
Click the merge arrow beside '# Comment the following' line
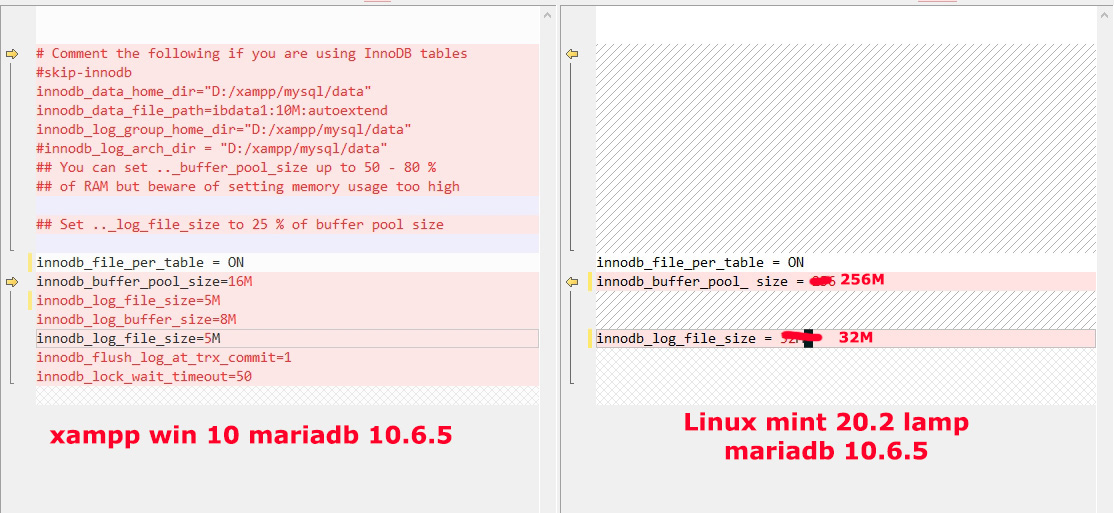pos(11,54)
